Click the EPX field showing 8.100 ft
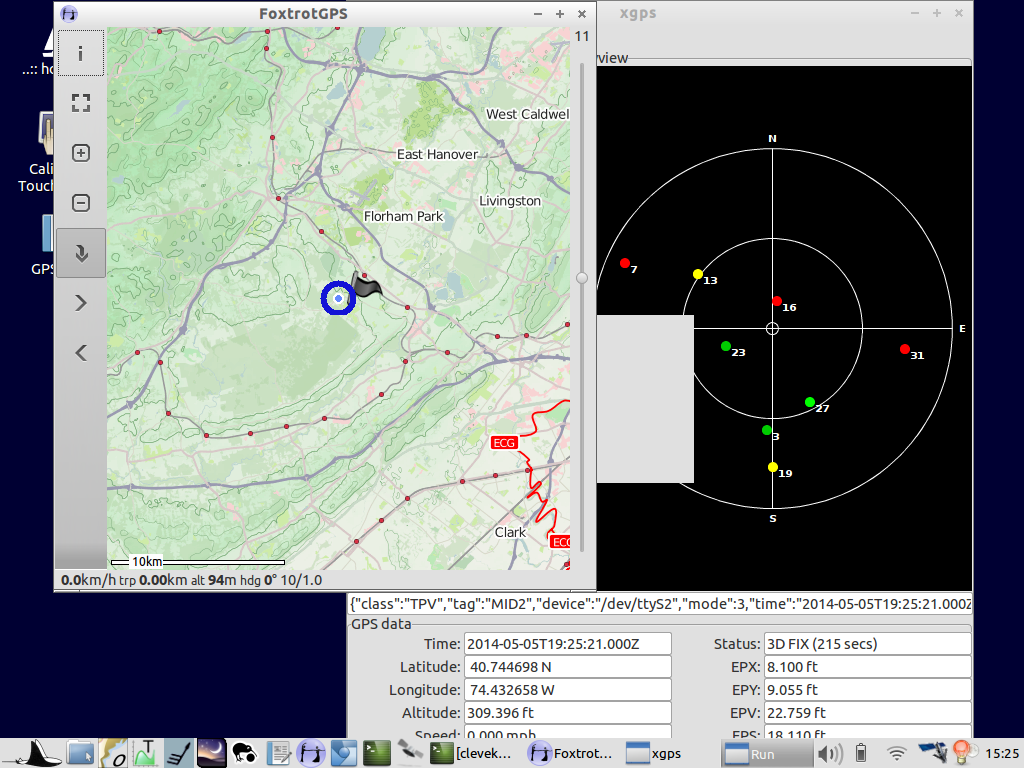This screenshot has width=1024, height=768. pyautogui.click(x=867, y=667)
